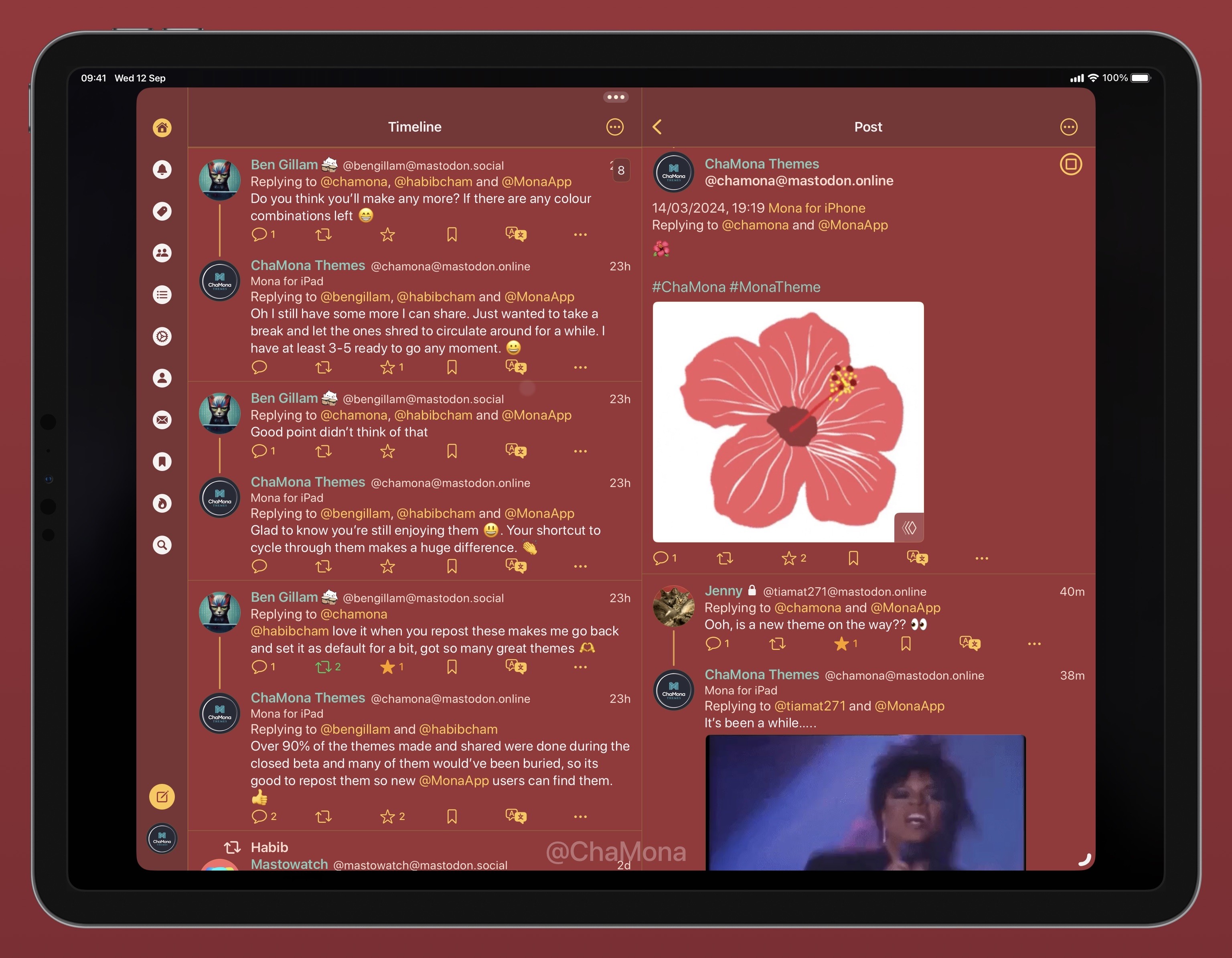Open Mastowatch account name link

click(x=290, y=865)
